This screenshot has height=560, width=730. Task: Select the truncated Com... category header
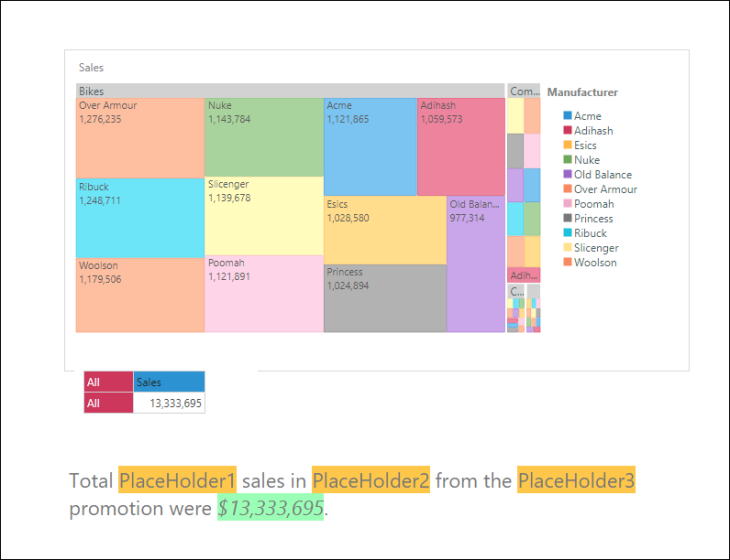pyautogui.click(x=523, y=91)
